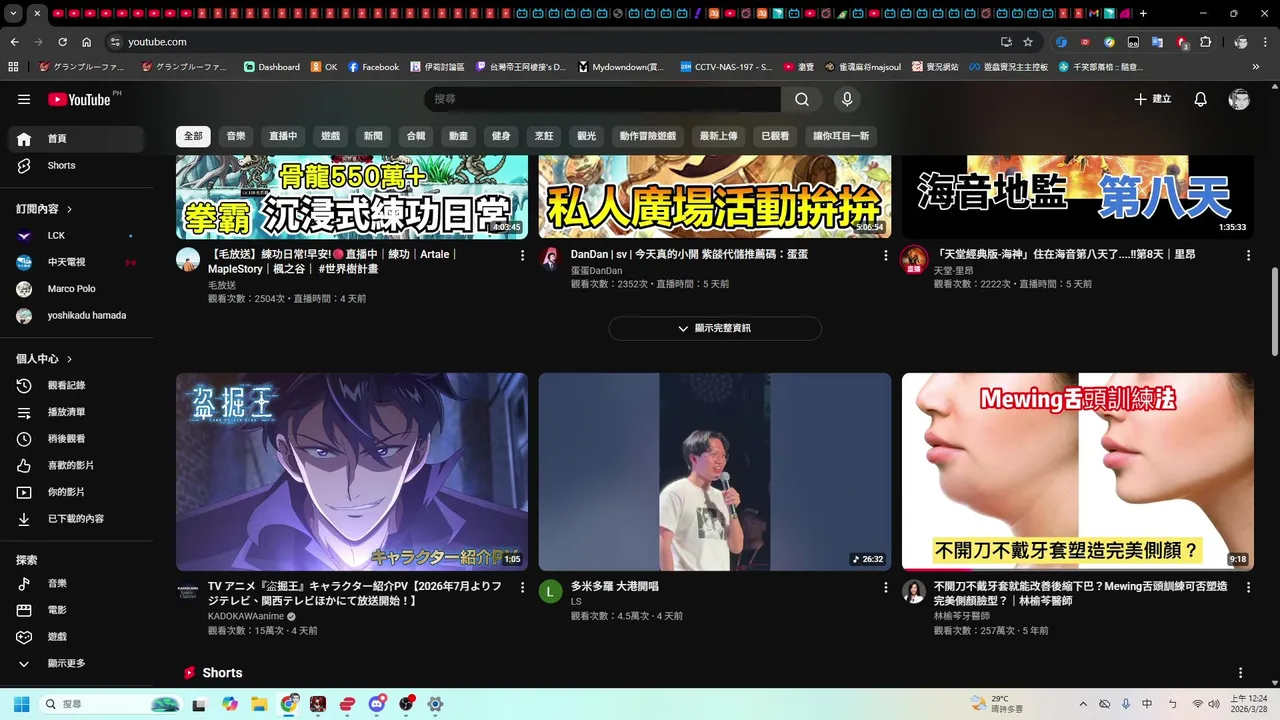Start voice search with microphone icon

(847, 99)
